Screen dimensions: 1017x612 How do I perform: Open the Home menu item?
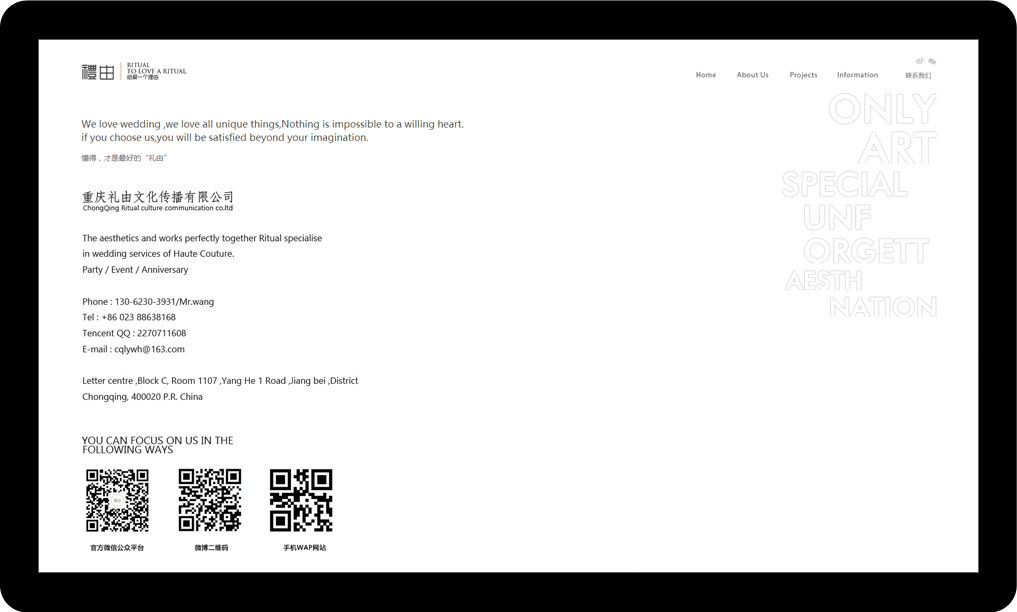point(705,75)
